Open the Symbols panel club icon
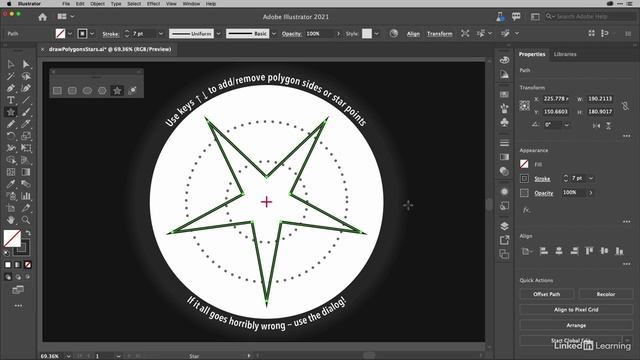640x360 pixels. [x=504, y=122]
